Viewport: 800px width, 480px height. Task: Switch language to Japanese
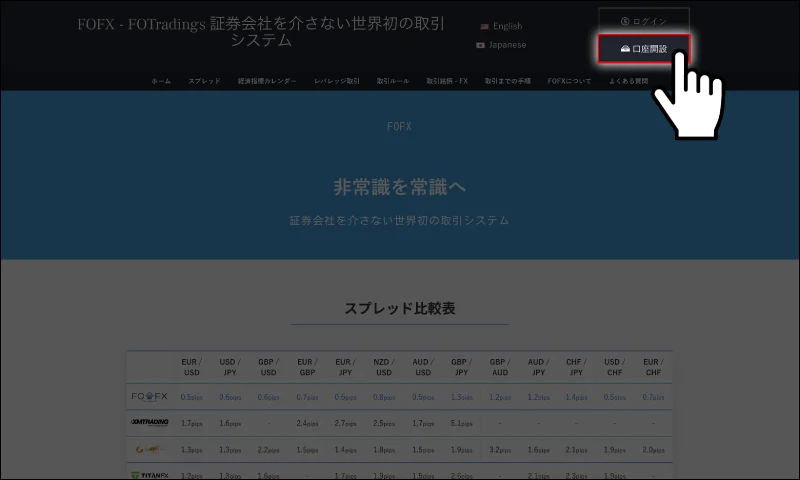[x=508, y=45]
